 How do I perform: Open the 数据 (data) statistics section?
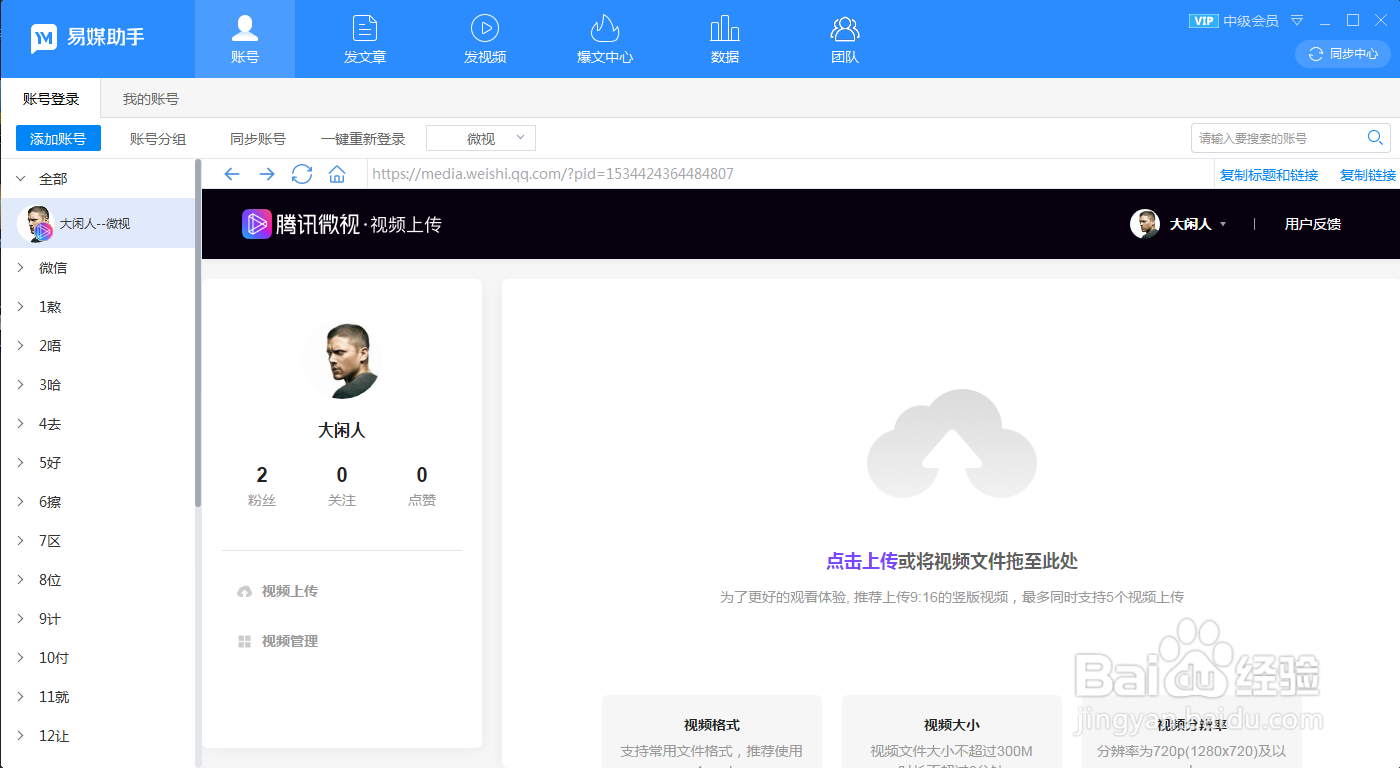click(724, 38)
